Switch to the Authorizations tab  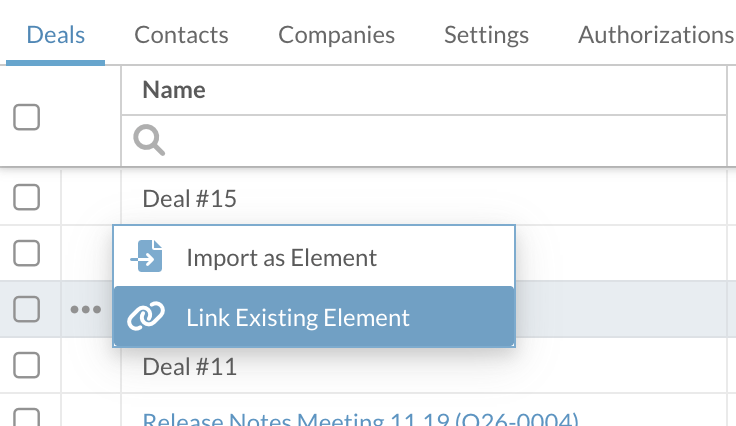click(655, 35)
